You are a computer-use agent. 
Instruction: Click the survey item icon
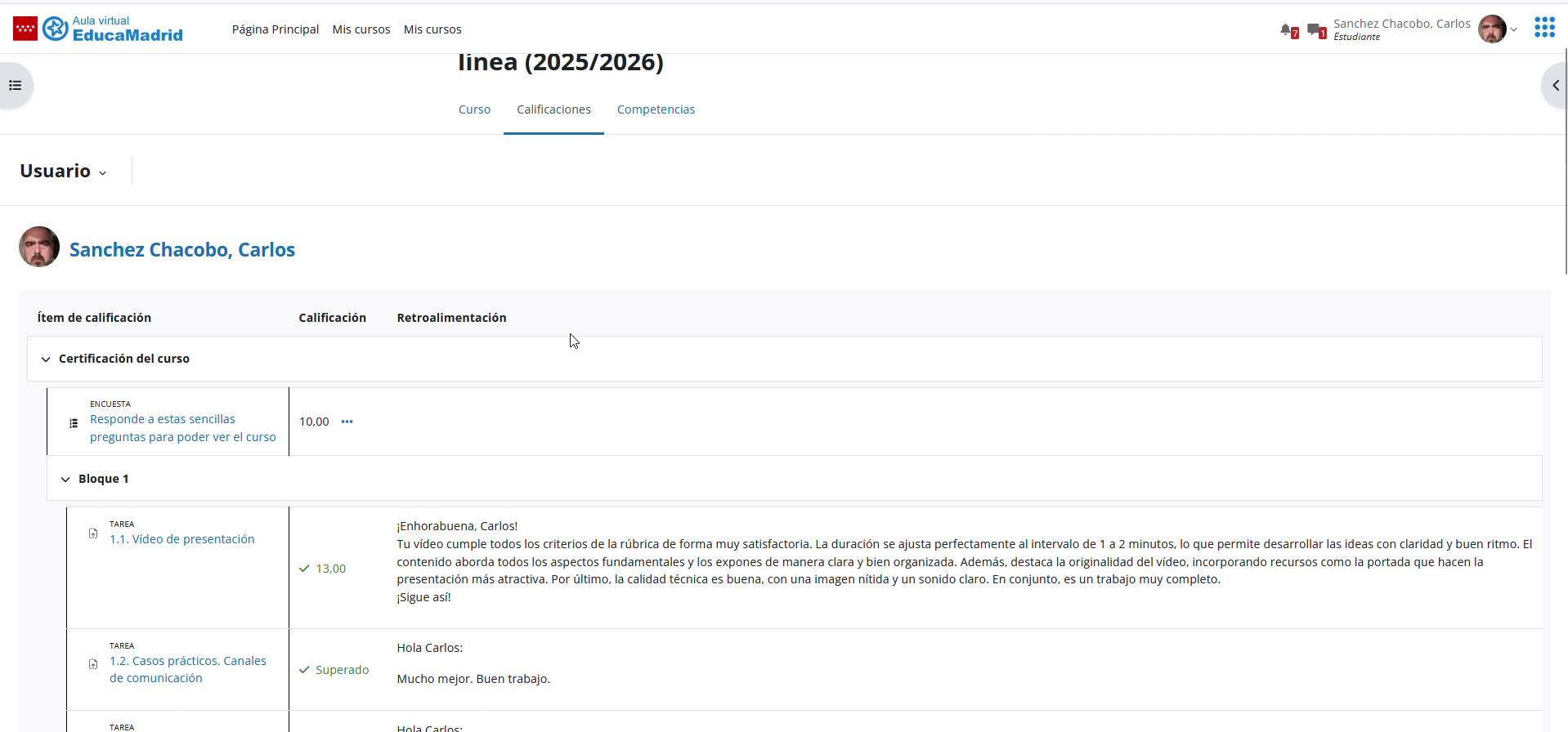[x=74, y=423]
